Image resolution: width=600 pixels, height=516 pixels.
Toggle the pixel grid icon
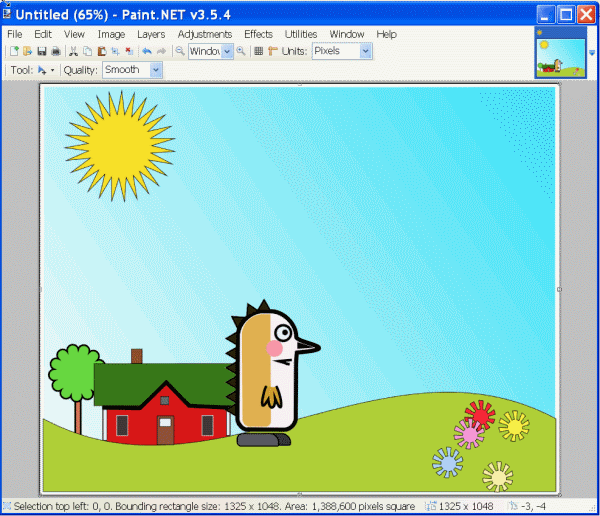click(259, 51)
